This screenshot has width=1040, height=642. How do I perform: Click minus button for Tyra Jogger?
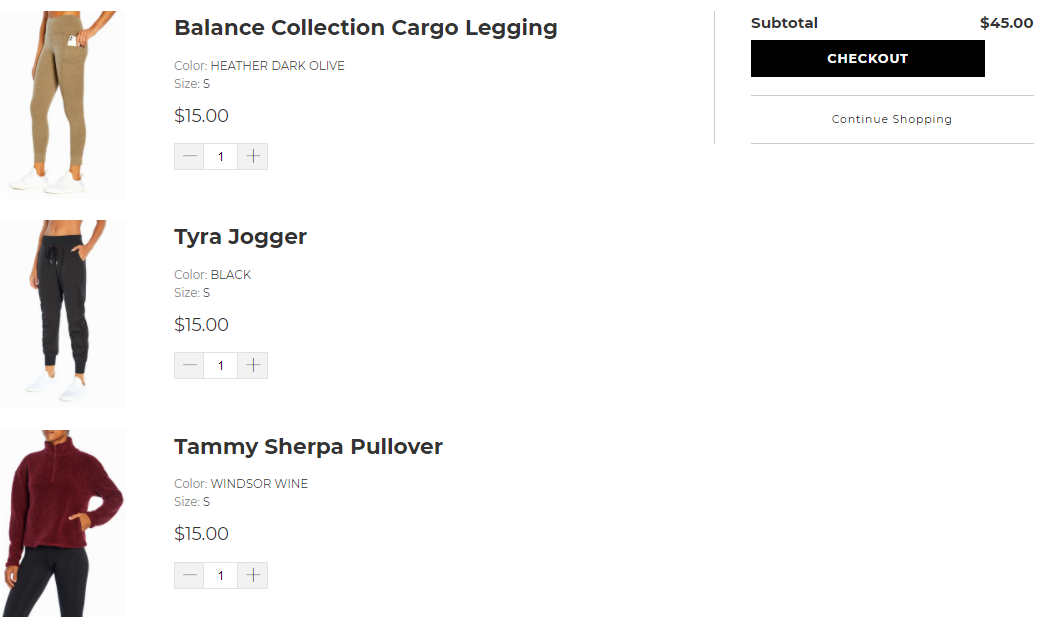click(x=189, y=366)
